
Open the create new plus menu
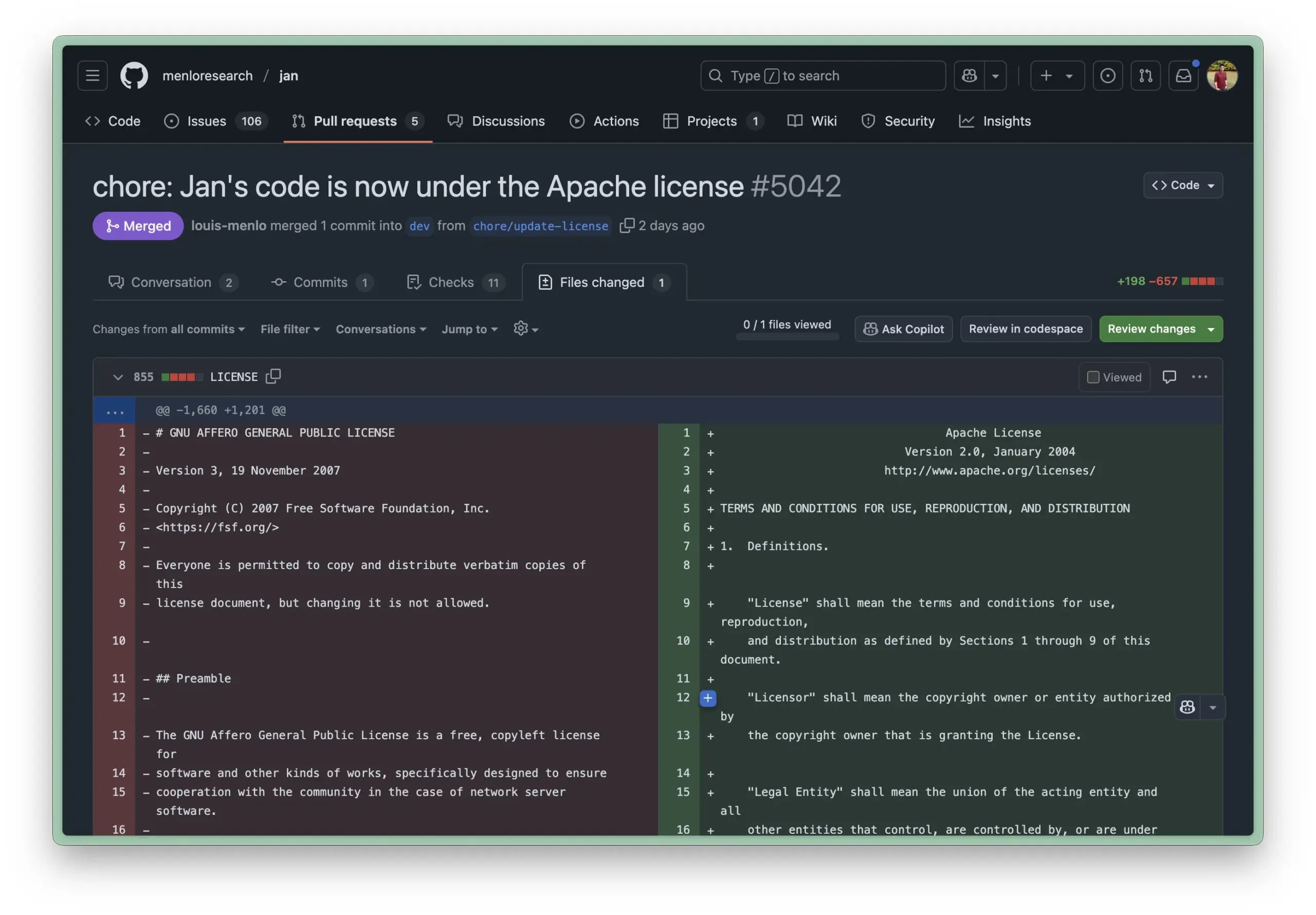pyautogui.click(x=1057, y=75)
